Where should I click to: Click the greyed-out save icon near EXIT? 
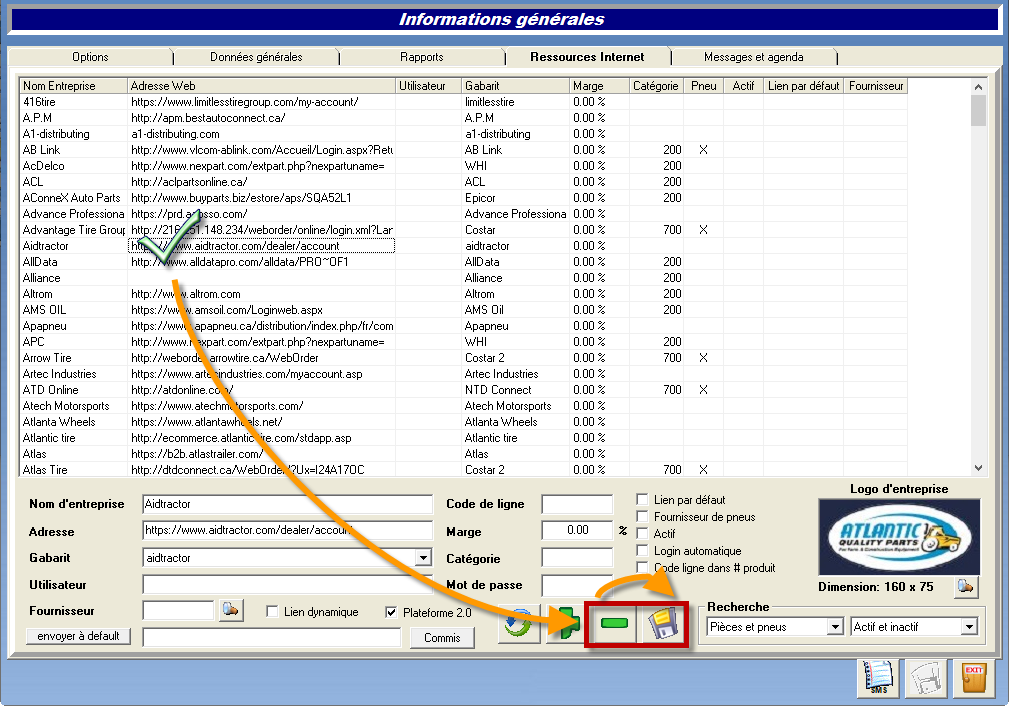(x=926, y=678)
